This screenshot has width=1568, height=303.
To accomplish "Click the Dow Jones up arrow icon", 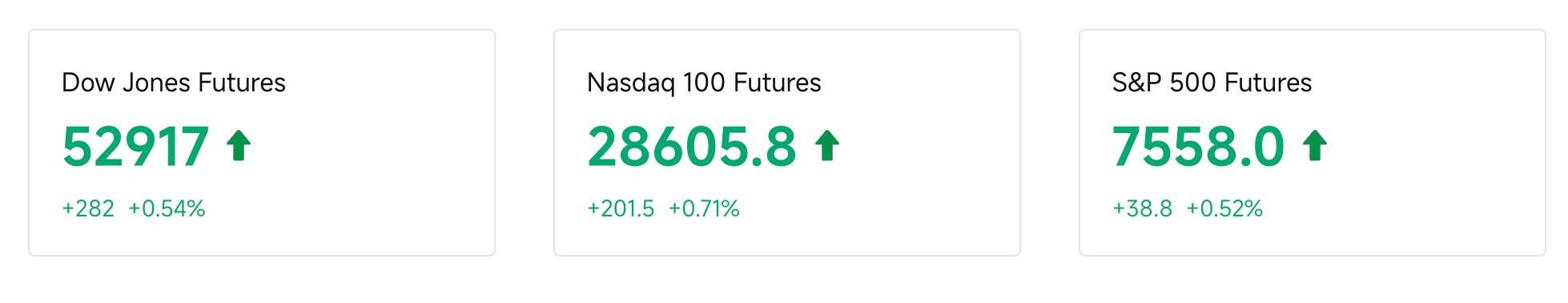I will click(239, 146).
